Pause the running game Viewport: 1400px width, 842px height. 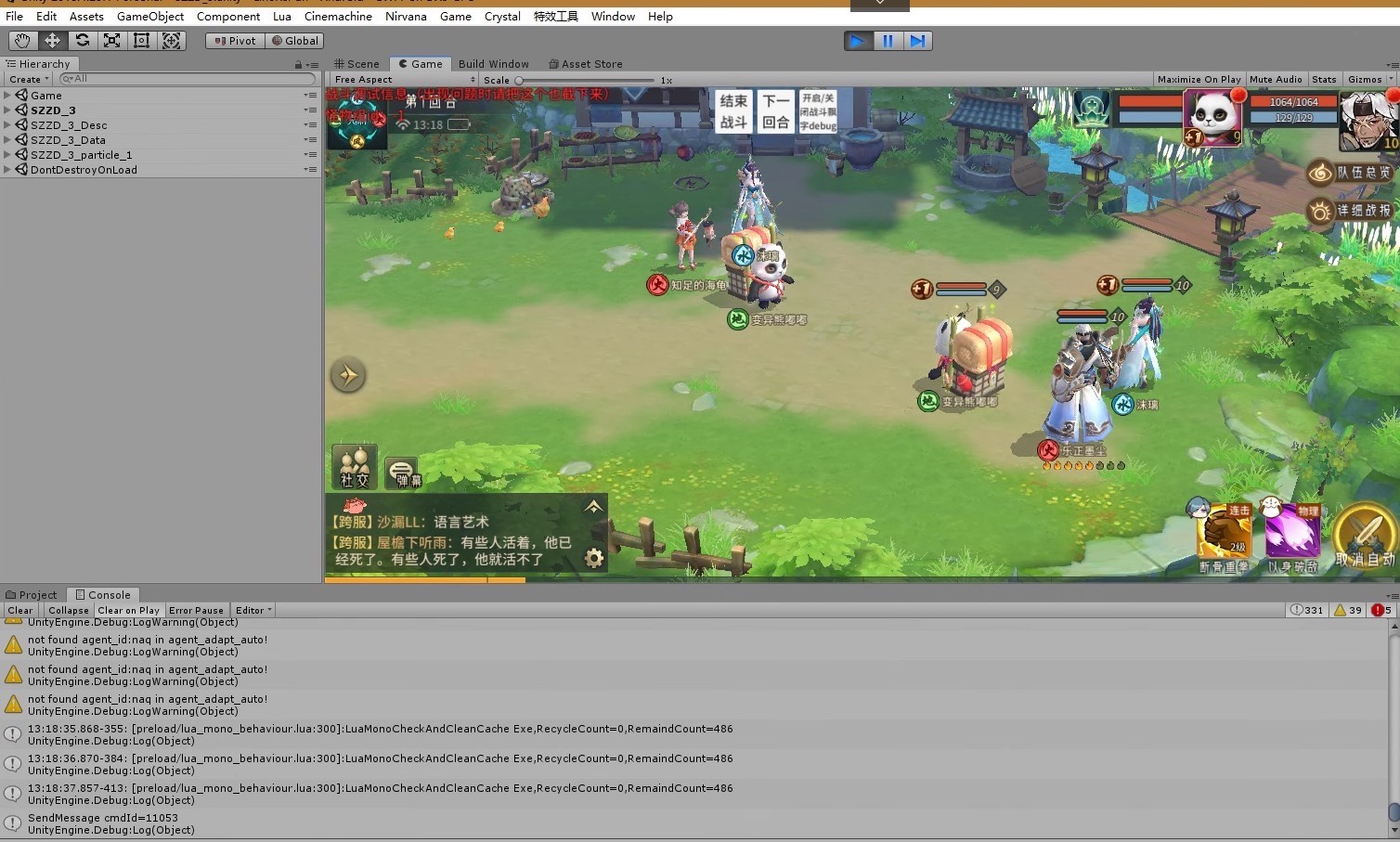coord(888,41)
